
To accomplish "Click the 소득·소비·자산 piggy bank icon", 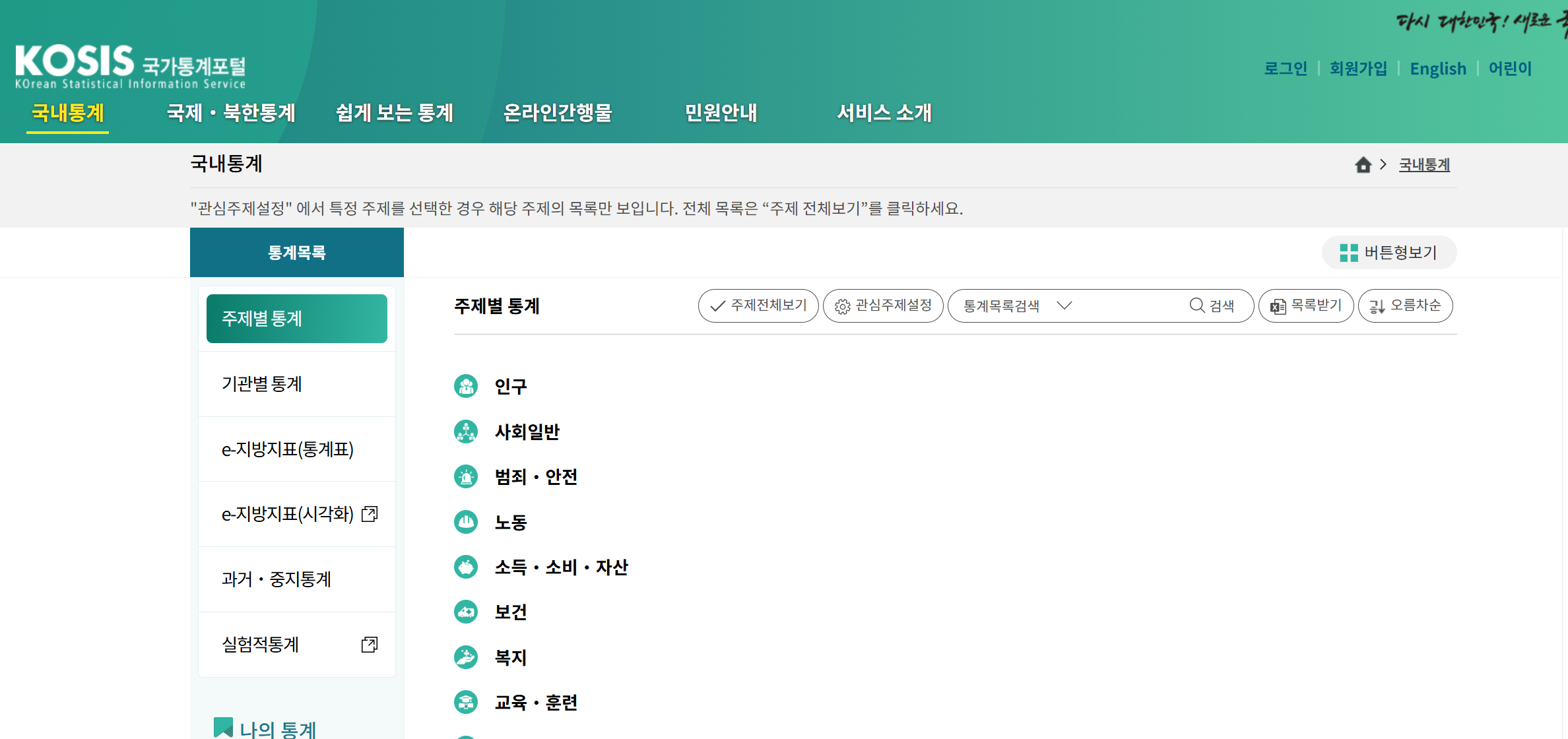I will (466, 567).
